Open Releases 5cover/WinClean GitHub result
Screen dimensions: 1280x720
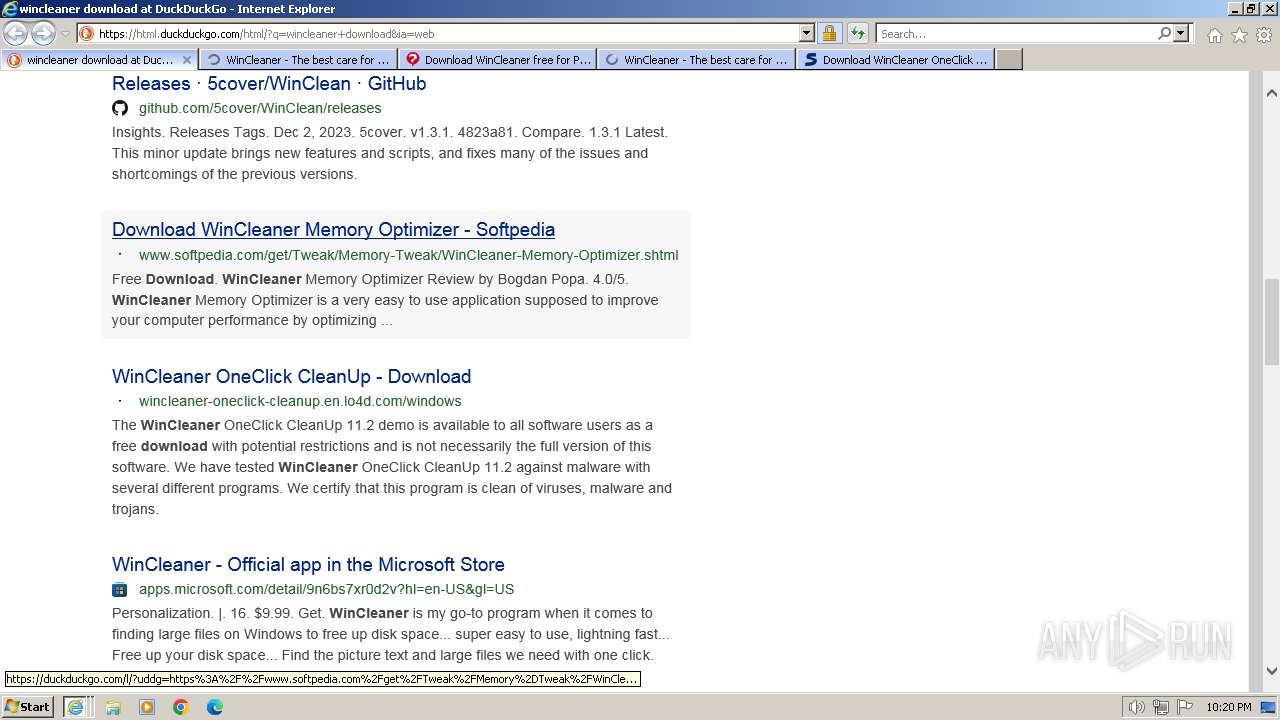coord(269,84)
